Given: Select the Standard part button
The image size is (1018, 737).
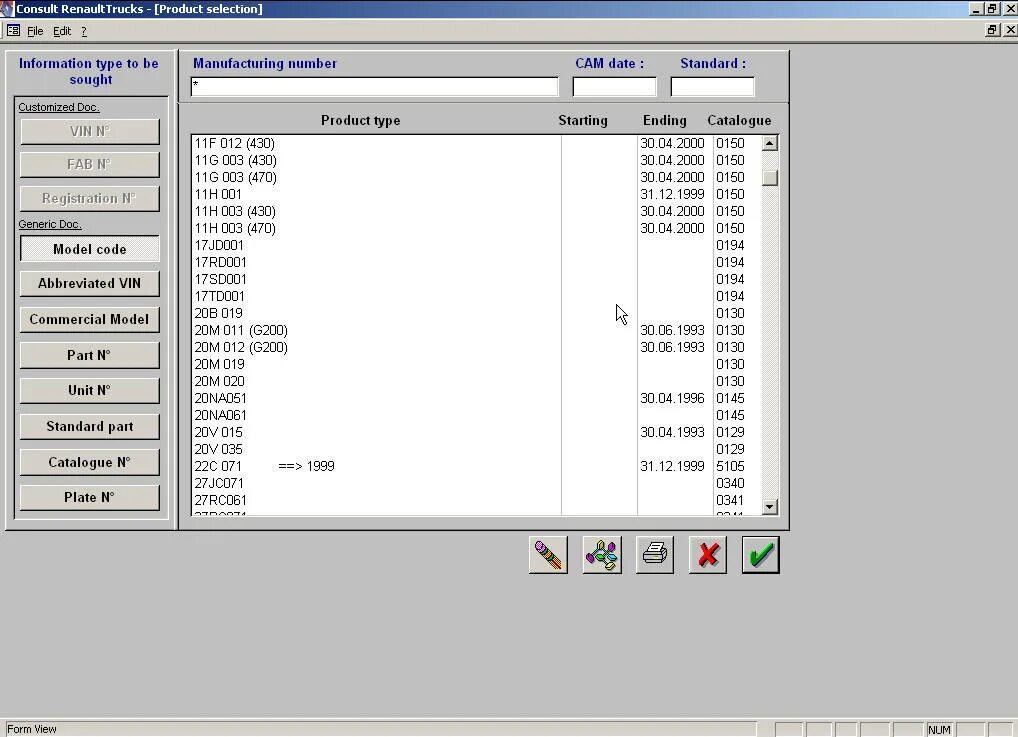Looking at the screenshot, I should pos(90,427).
